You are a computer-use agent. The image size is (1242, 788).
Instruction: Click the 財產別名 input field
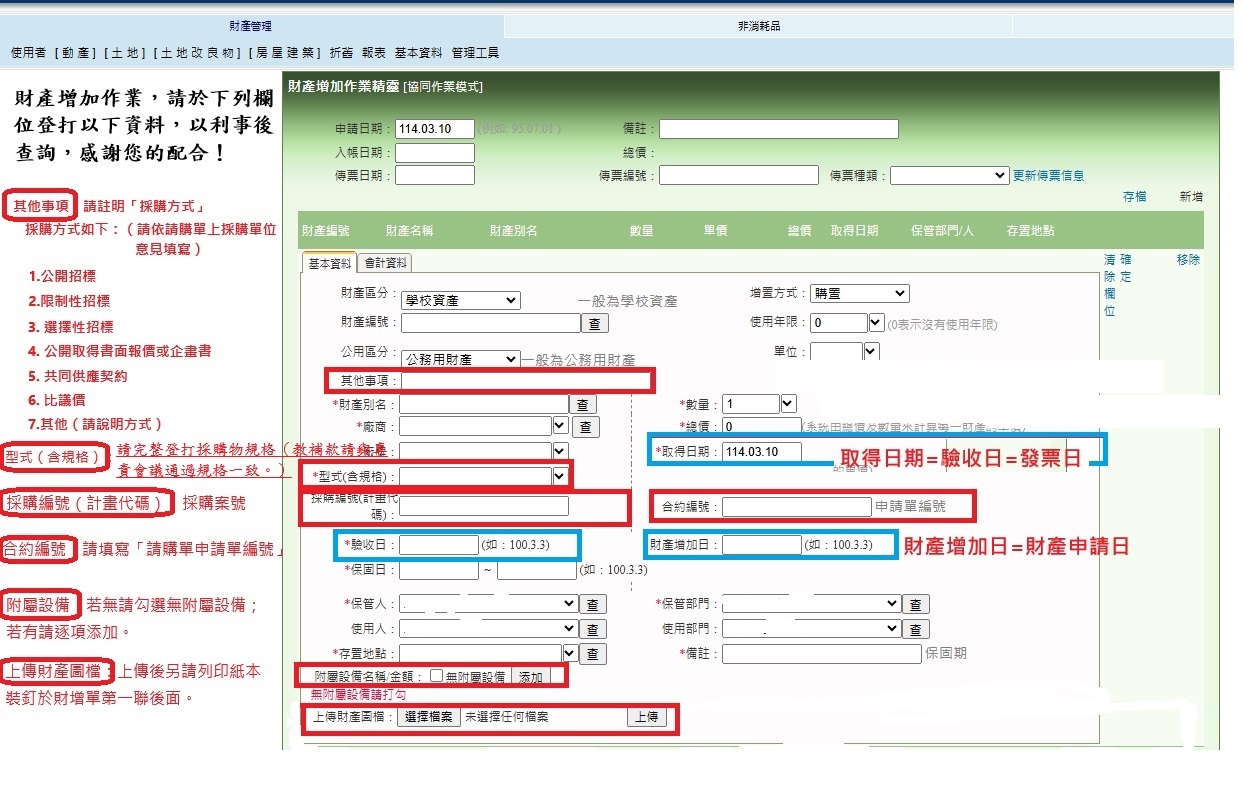tap(484, 404)
